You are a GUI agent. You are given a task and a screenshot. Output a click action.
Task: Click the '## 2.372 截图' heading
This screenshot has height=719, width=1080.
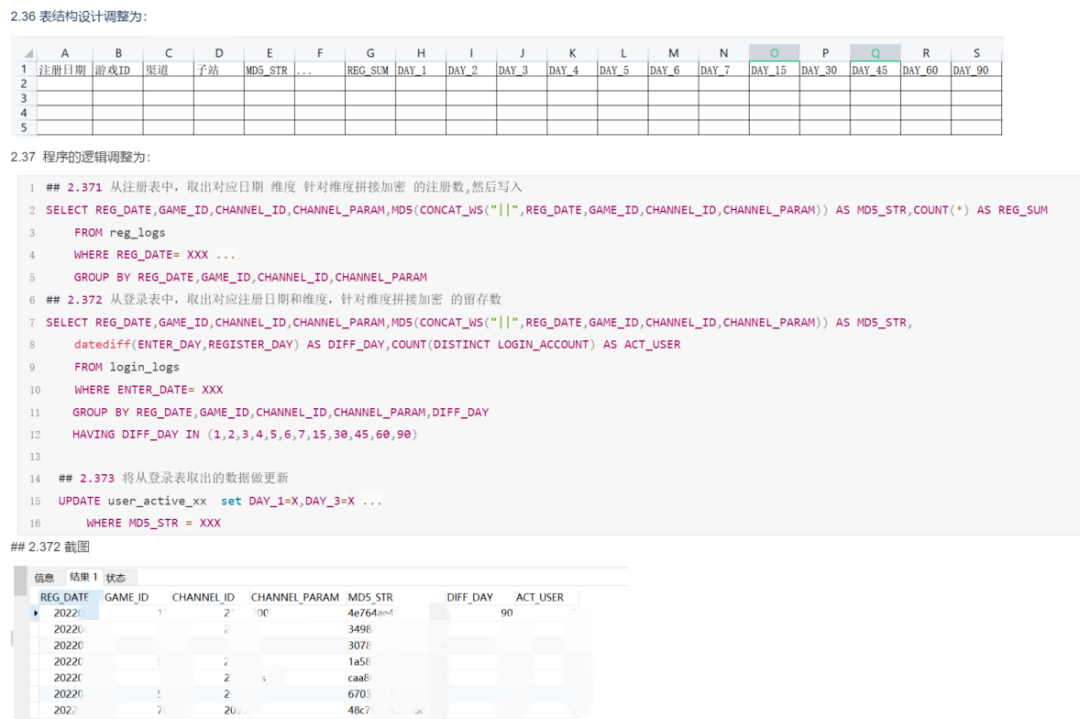pyautogui.click(x=50, y=547)
